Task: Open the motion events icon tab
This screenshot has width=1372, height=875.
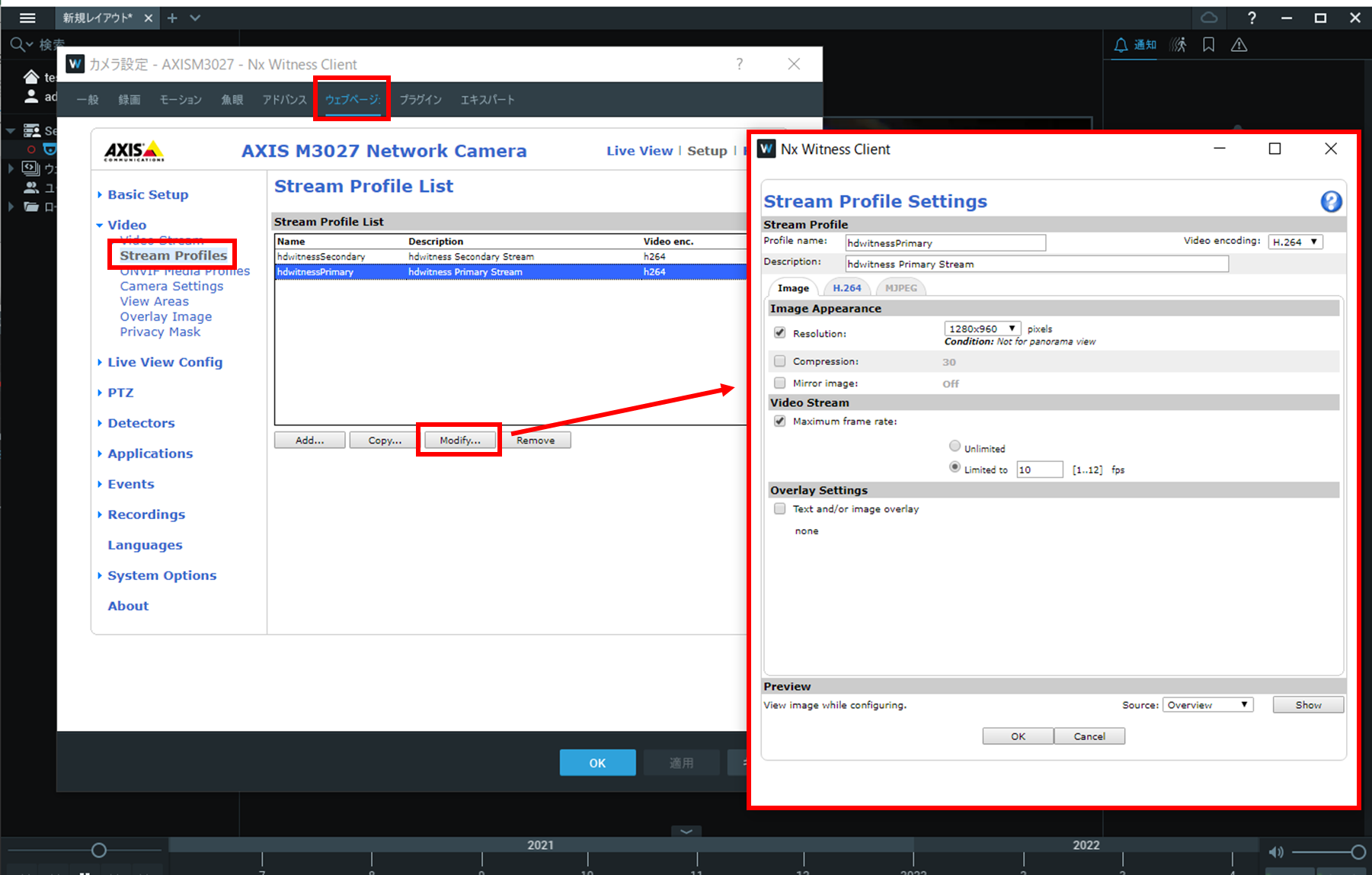Action: 1179,45
